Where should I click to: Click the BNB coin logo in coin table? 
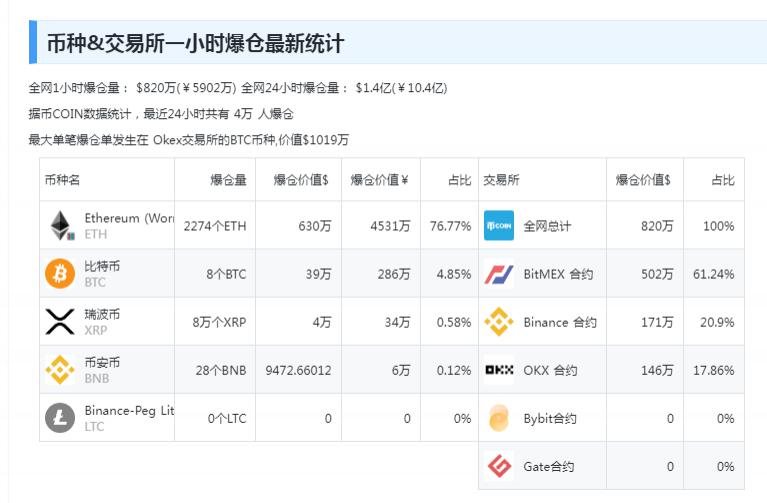coord(60,369)
